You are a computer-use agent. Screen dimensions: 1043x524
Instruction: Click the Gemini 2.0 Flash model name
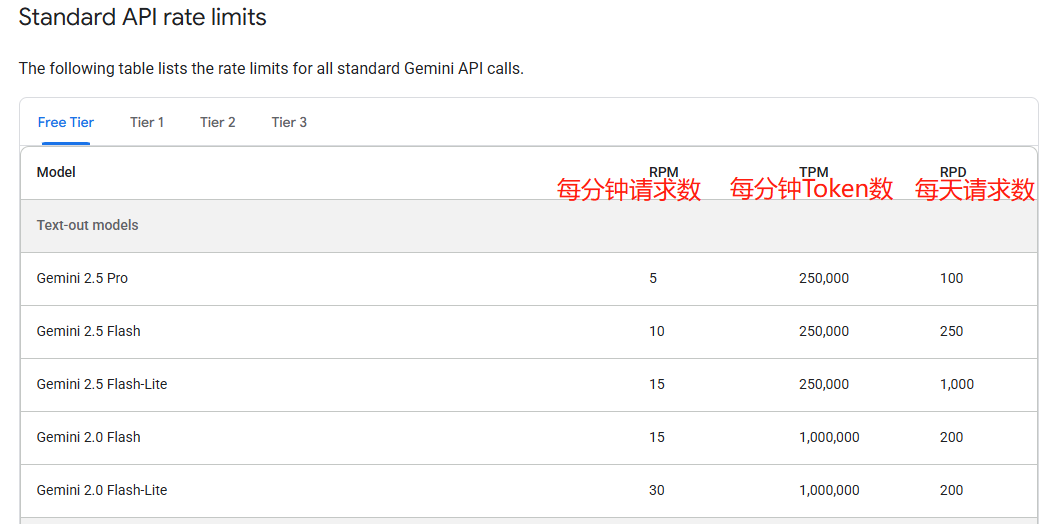tap(88, 438)
